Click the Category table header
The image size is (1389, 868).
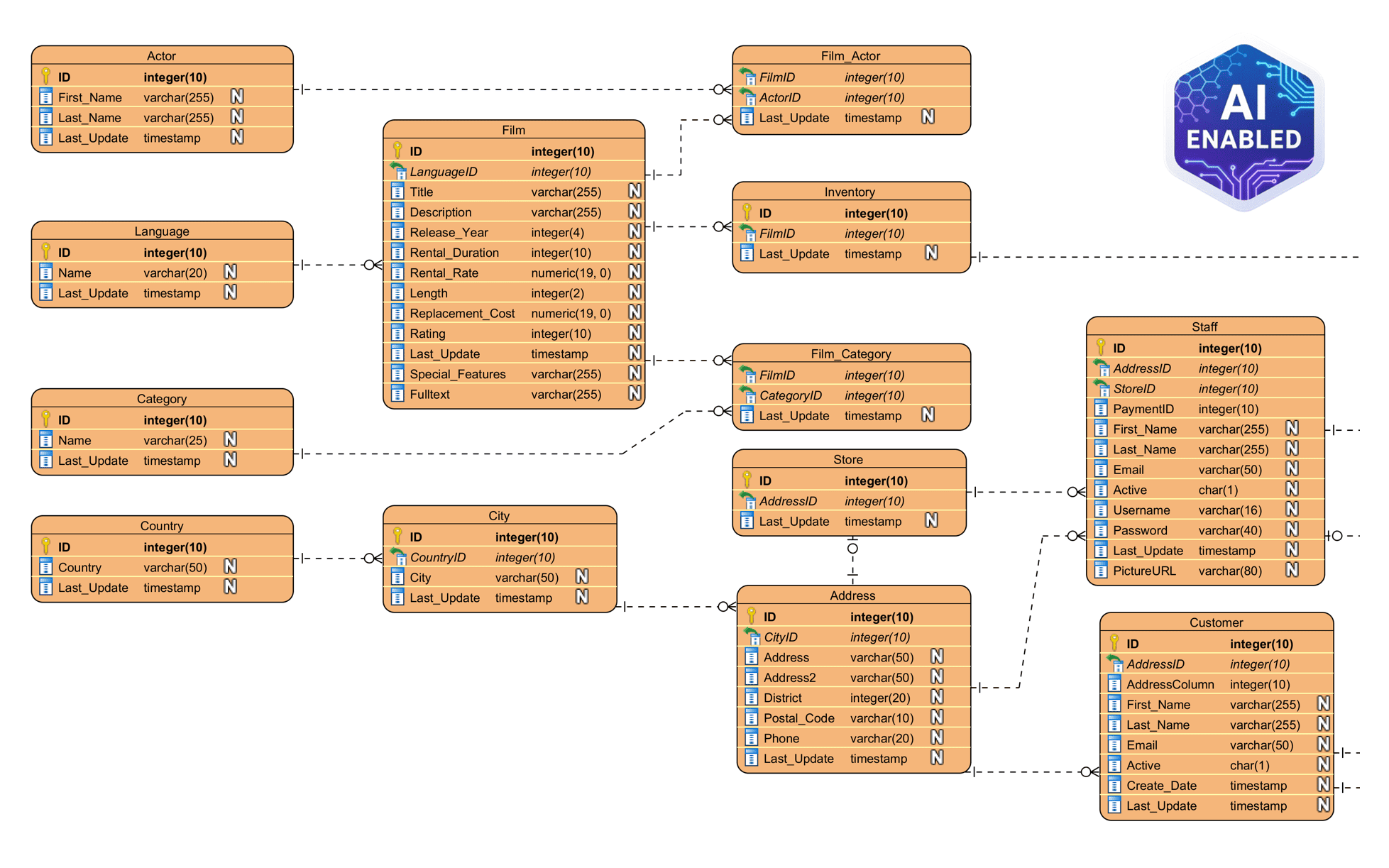tap(162, 399)
